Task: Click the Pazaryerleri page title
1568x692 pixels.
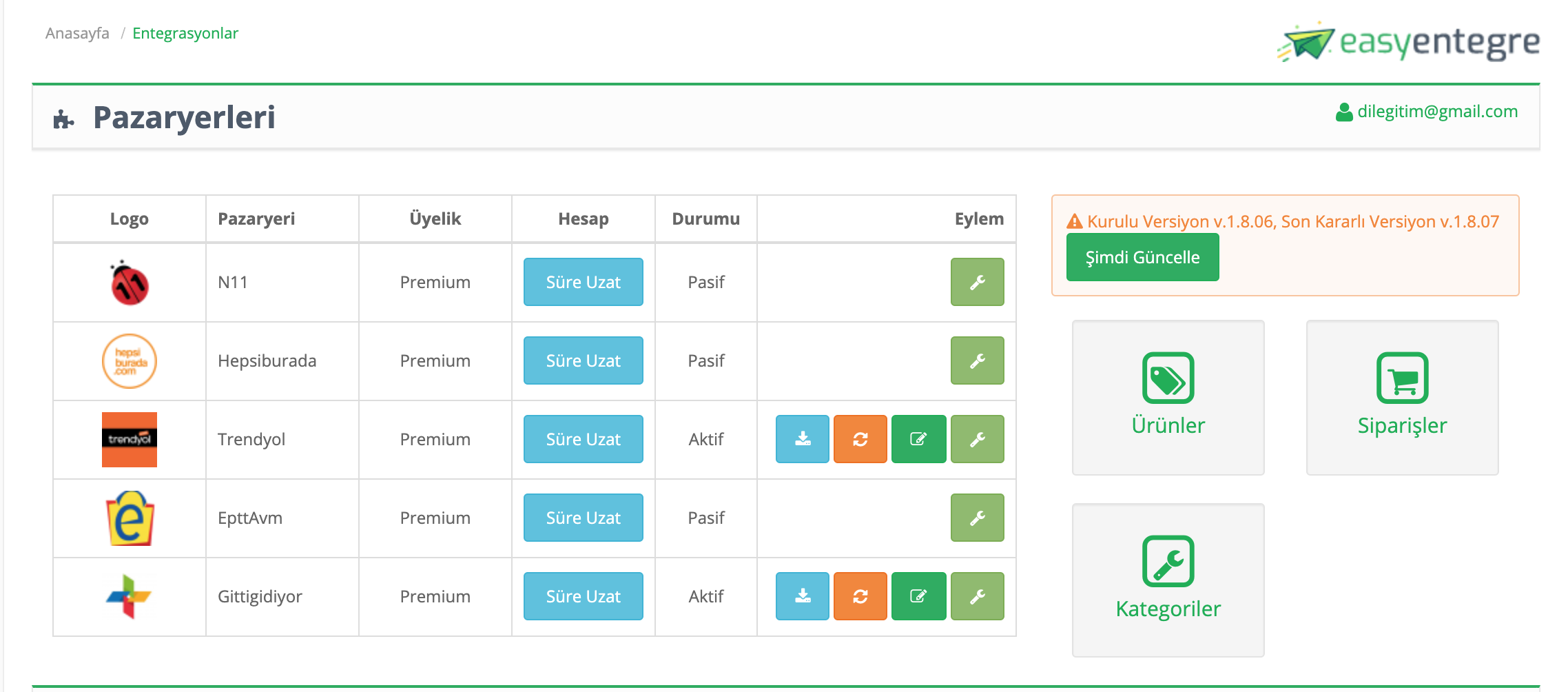Action: coord(184,118)
